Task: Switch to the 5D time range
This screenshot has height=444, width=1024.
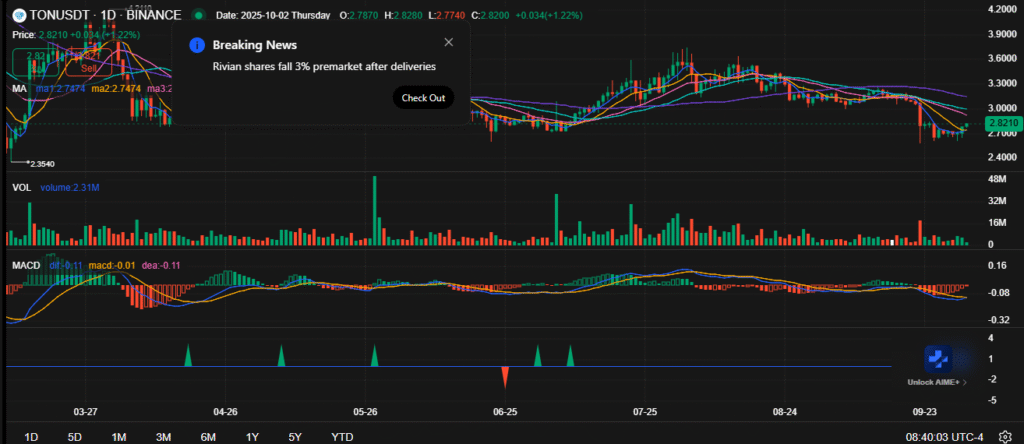Action: [74, 437]
